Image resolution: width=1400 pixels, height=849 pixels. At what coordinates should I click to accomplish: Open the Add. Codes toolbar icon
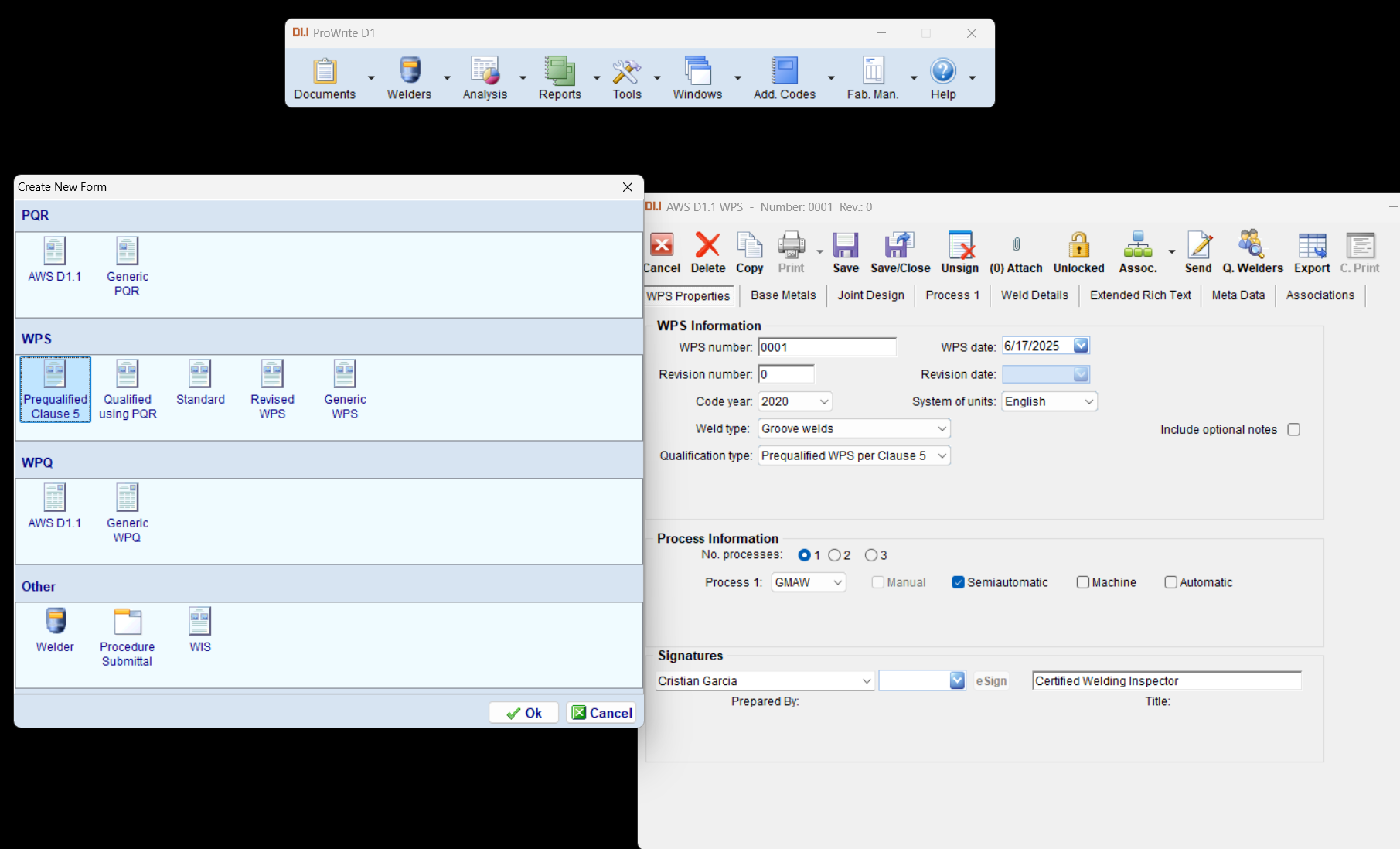(785, 77)
